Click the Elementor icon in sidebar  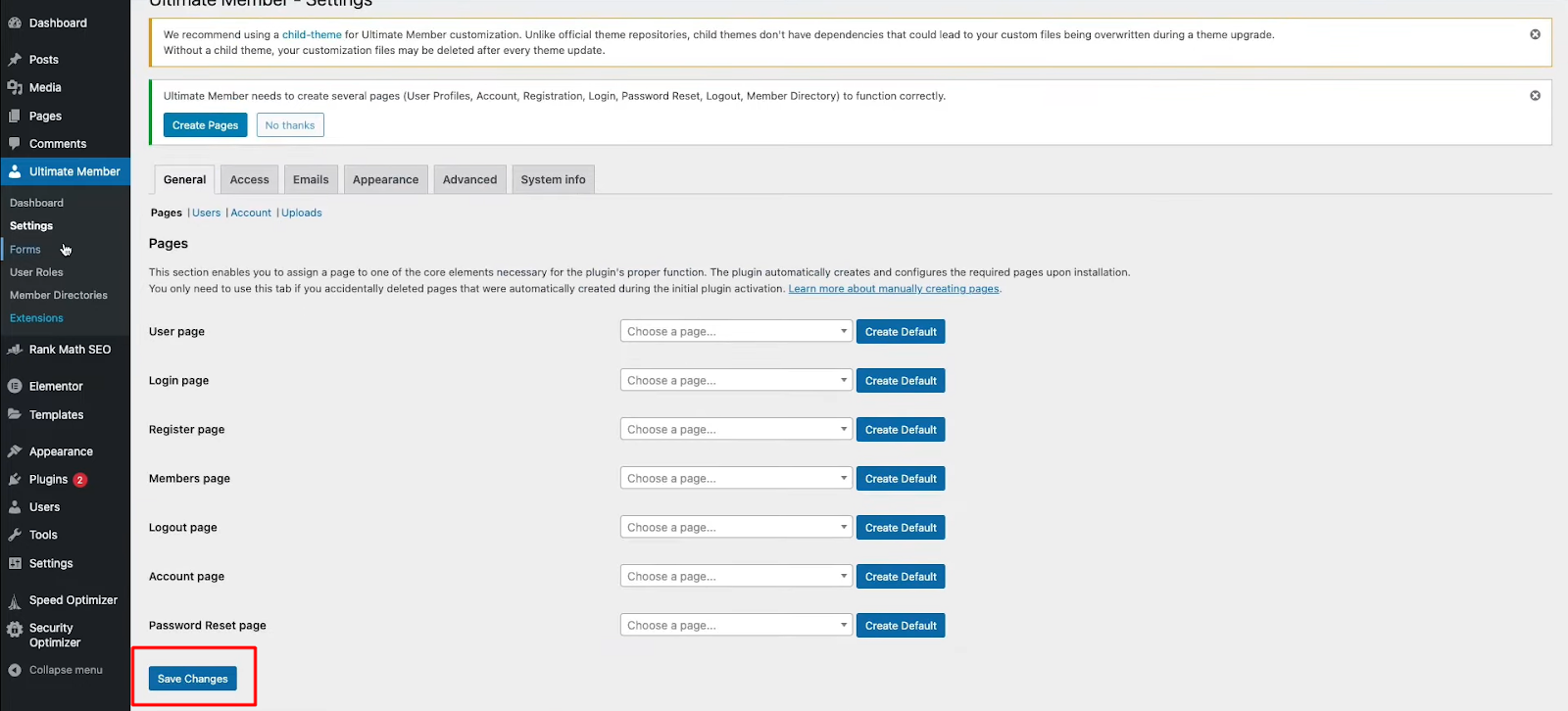coord(15,387)
